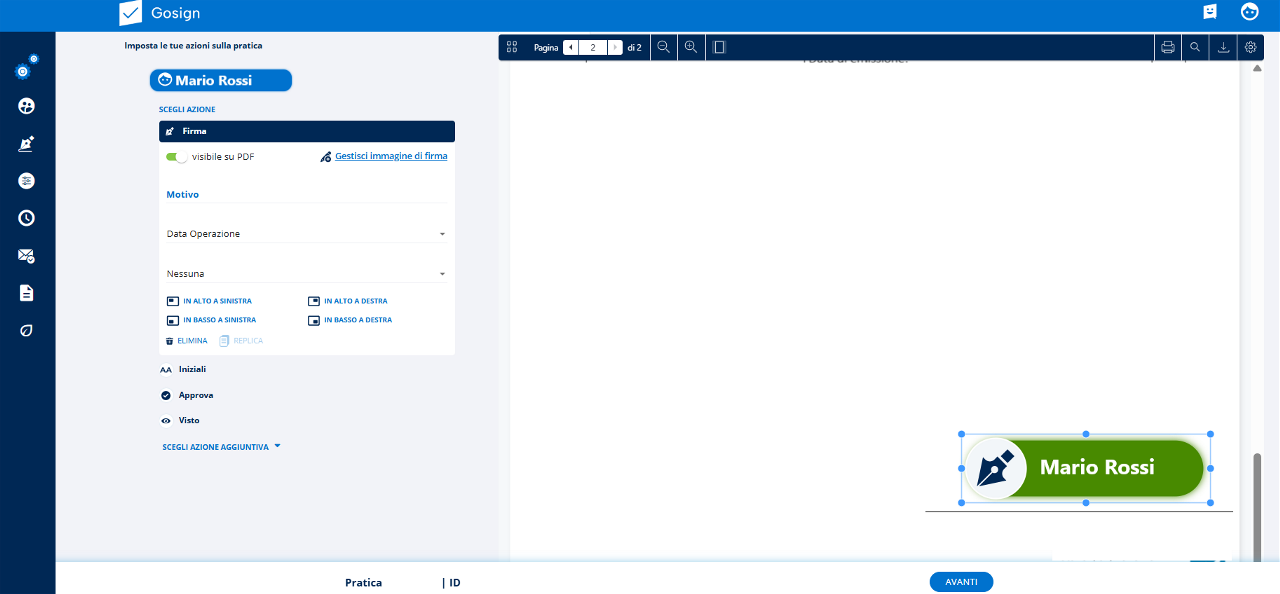
Task: Toggle the 'visibile su PDF' switch
Action: 177,157
